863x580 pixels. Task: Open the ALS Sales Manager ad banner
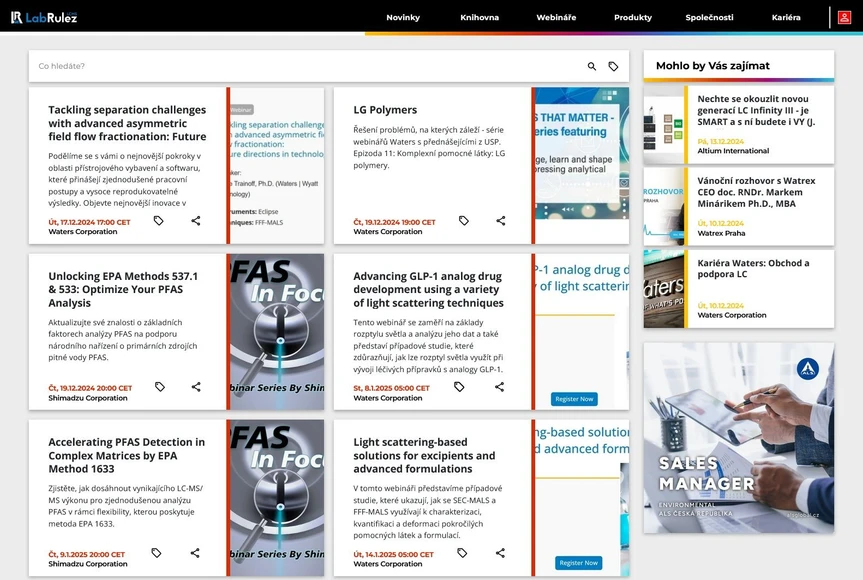click(x=739, y=438)
